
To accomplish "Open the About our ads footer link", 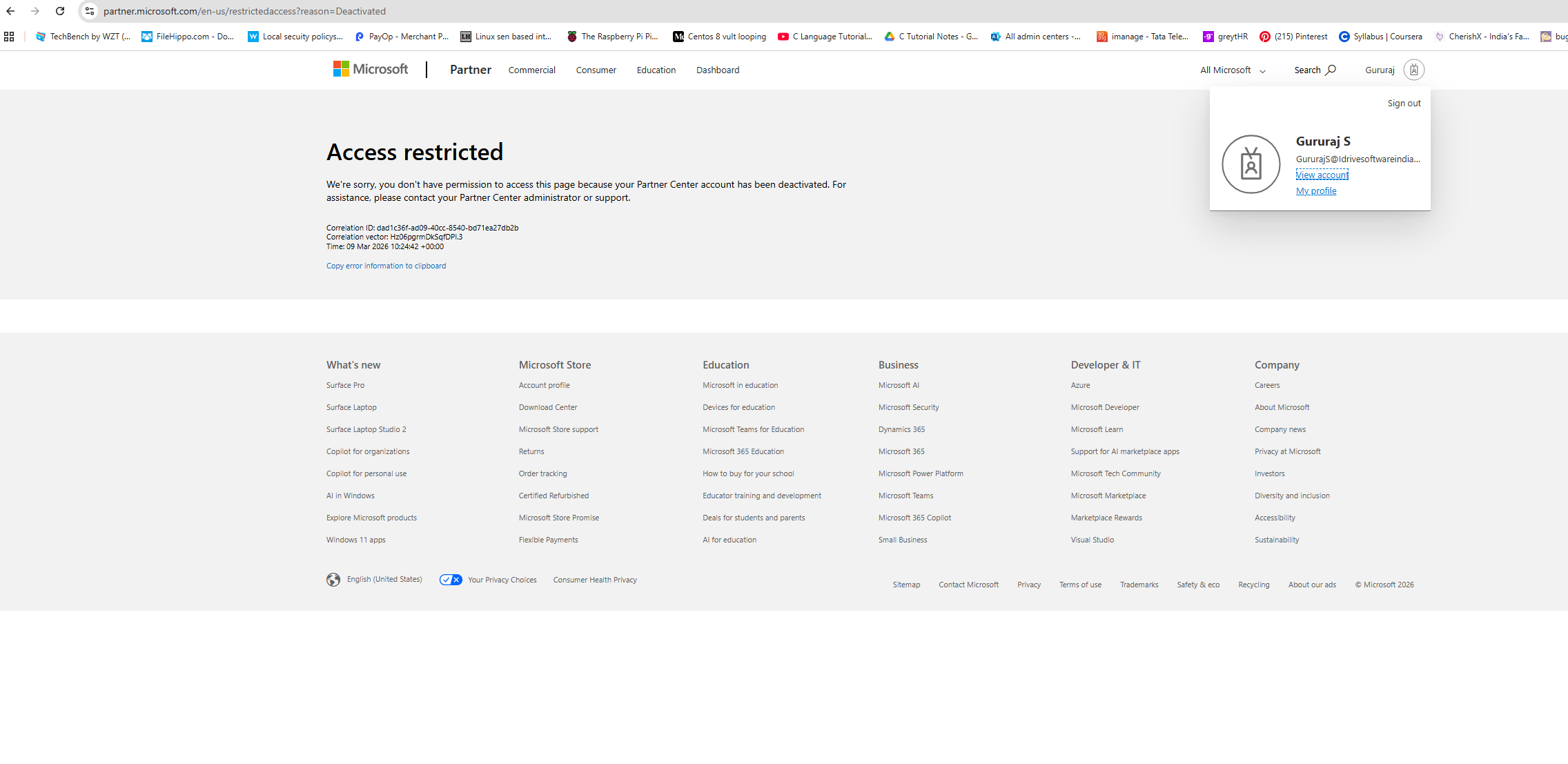I will click(1313, 585).
